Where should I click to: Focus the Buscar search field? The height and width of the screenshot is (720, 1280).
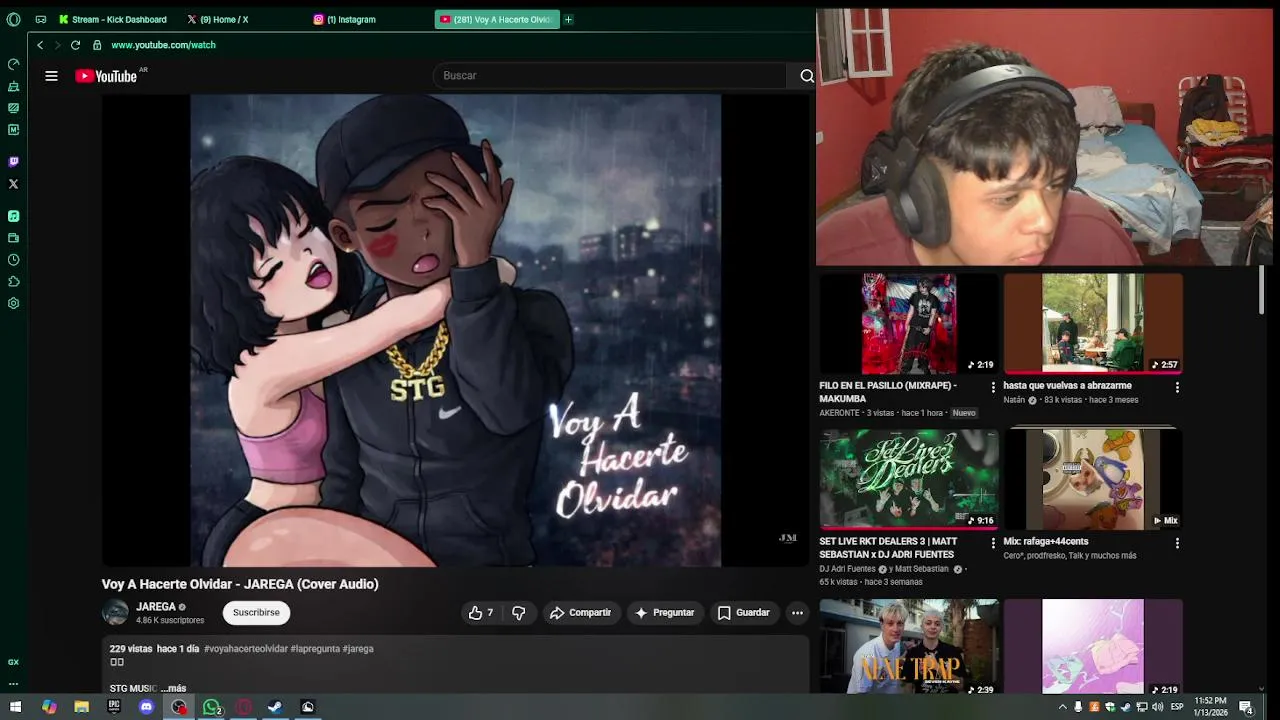tap(610, 76)
